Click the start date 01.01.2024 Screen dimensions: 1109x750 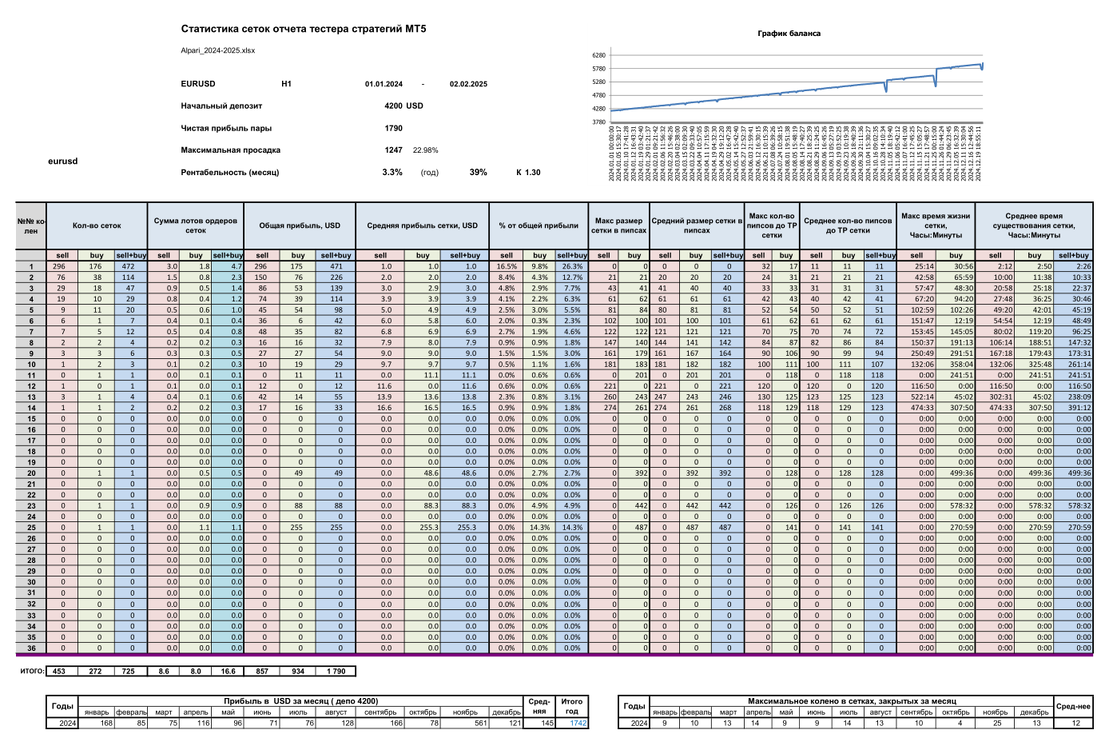[384, 84]
